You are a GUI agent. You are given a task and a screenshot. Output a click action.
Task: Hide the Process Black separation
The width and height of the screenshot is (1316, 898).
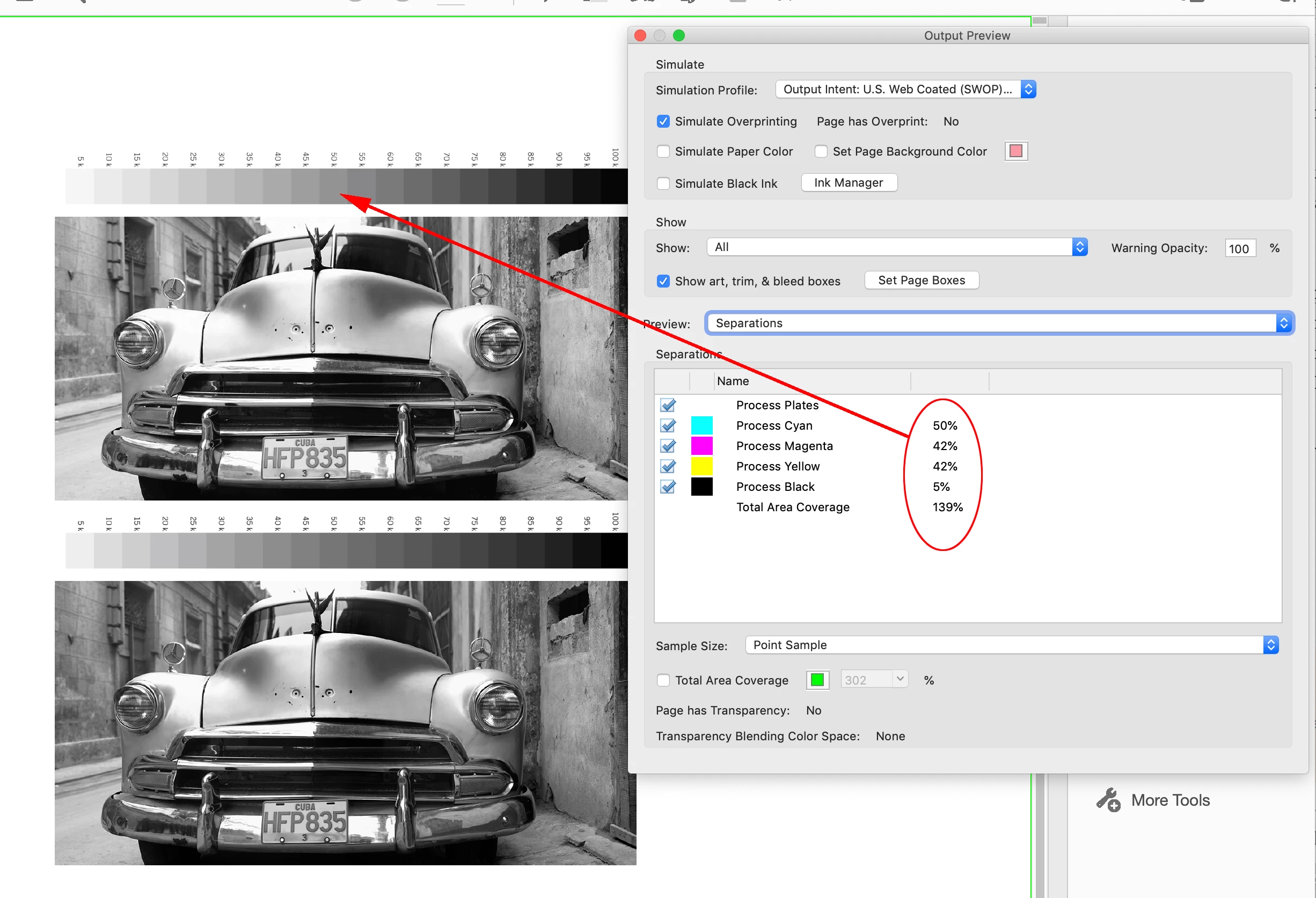[668, 487]
